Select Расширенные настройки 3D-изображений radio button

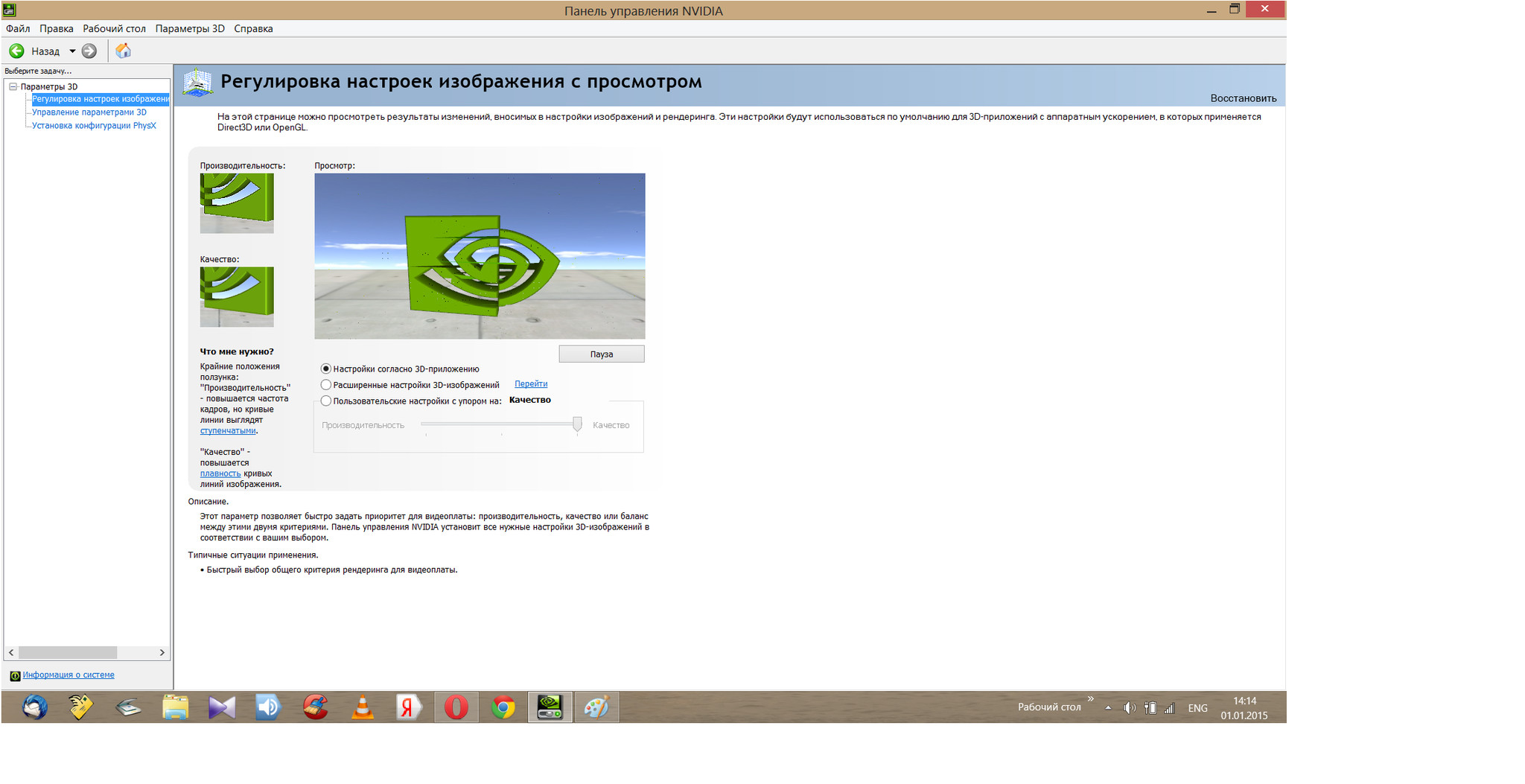[326, 385]
